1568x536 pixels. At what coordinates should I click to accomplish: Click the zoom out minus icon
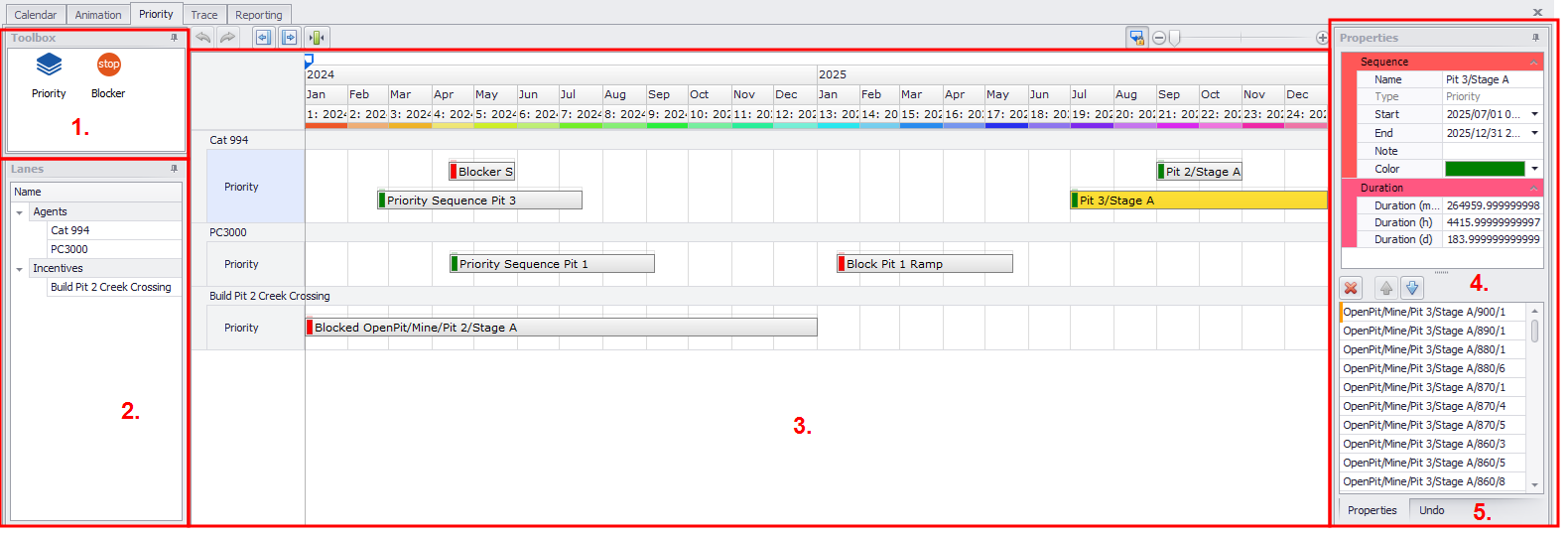click(x=1158, y=38)
